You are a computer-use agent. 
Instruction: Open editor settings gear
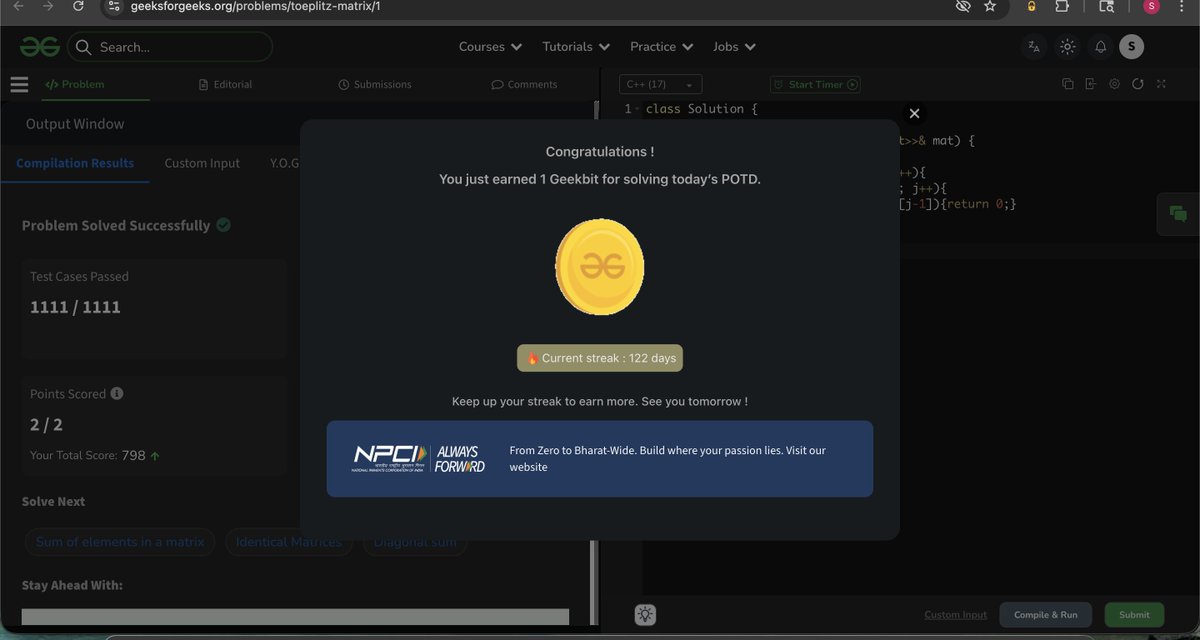[x=1114, y=84]
